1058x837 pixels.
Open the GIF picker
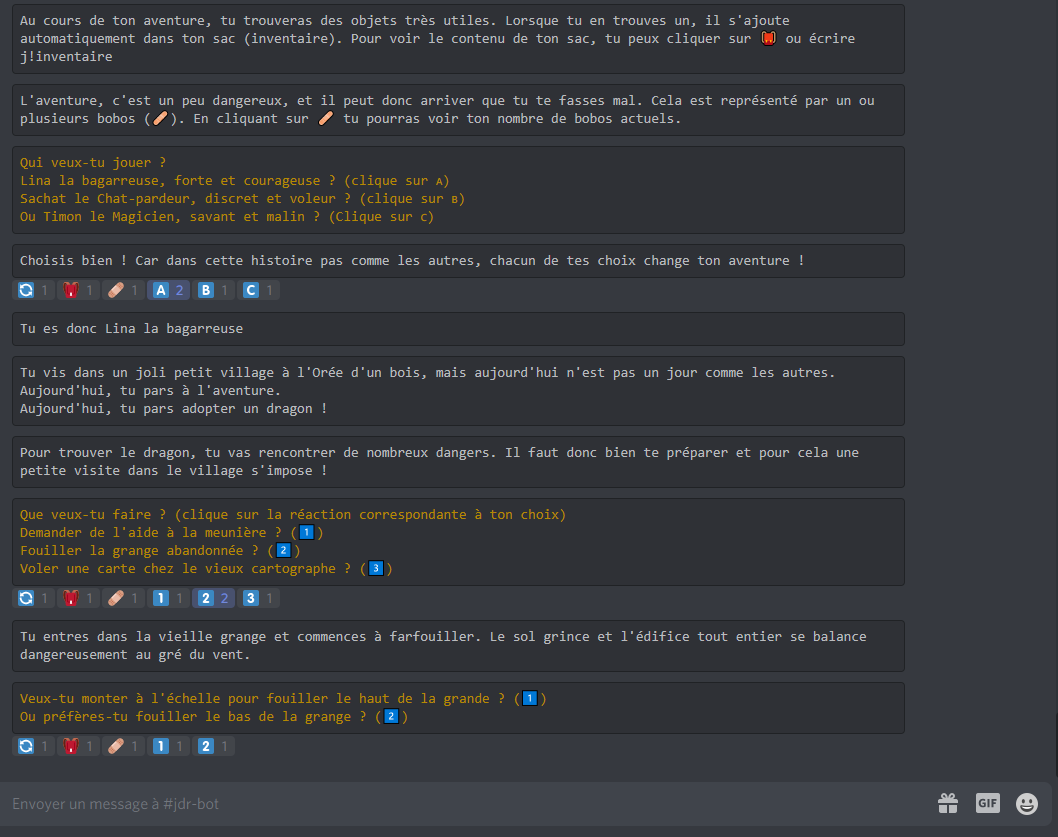(x=987, y=803)
